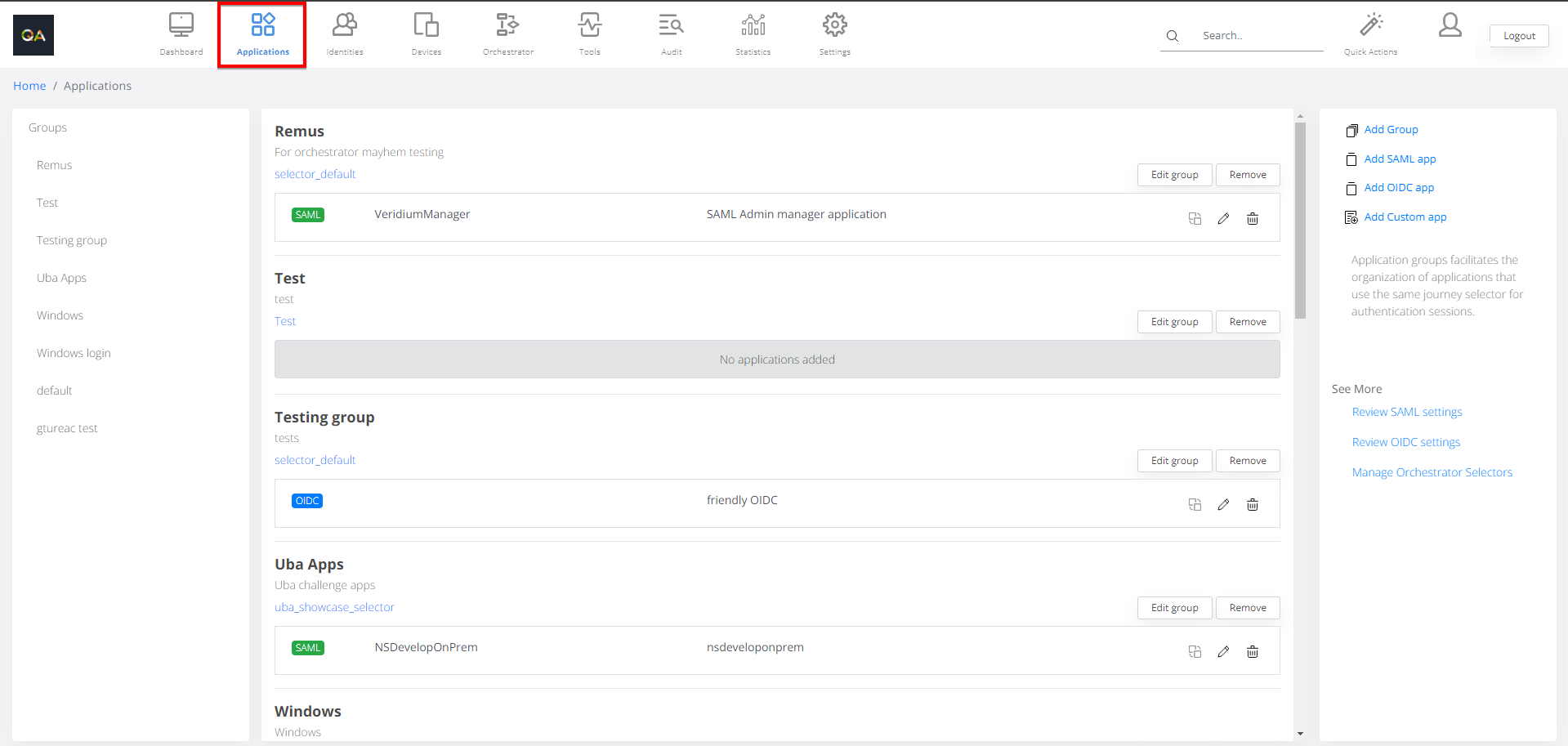Delete the VeridiumManager application with trash icon
Viewport: 1568px width, 746px height.
(x=1252, y=218)
